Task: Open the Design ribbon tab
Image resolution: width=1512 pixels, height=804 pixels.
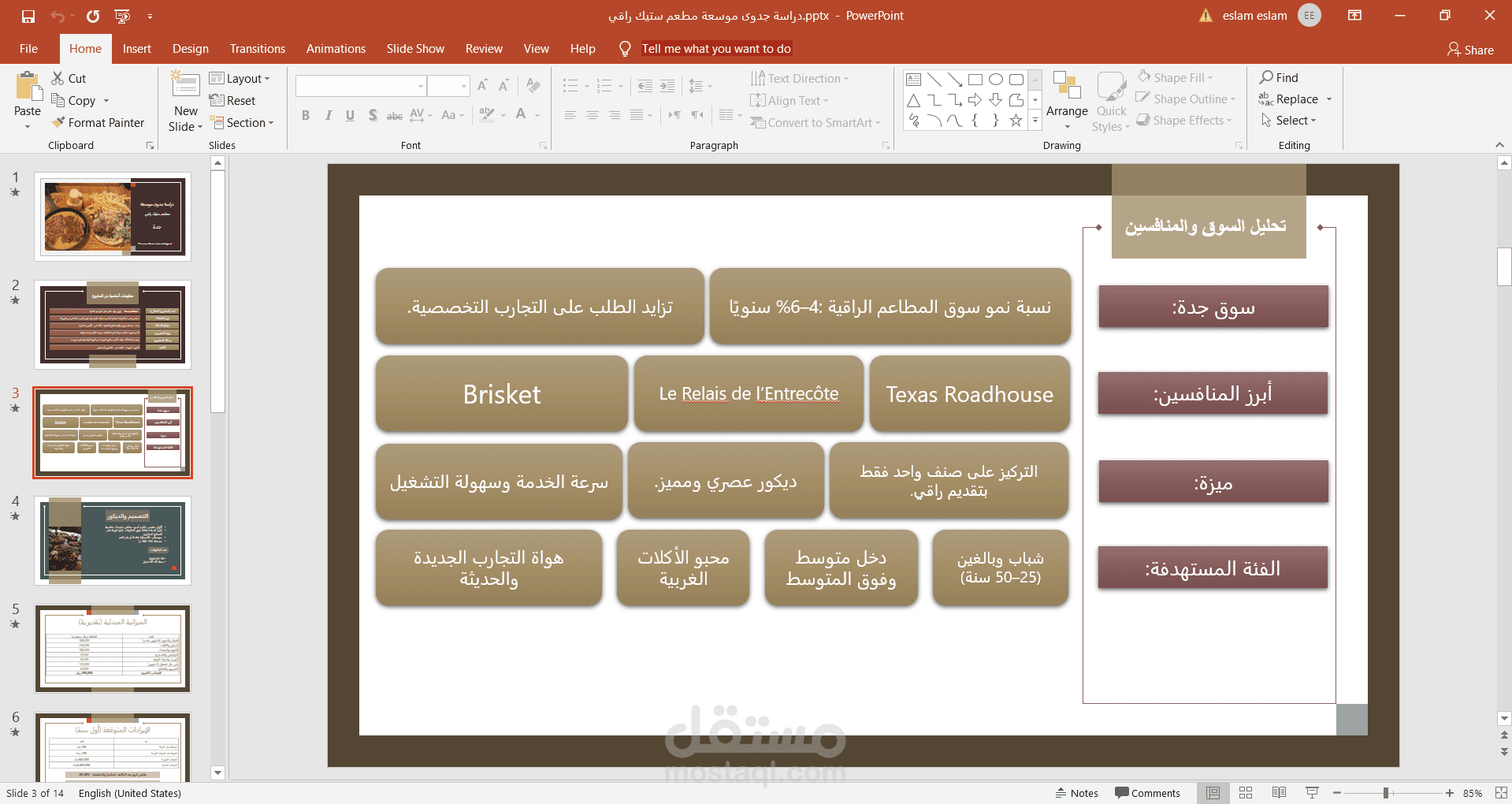Action: pyautogui.click(x=191, y=49)
